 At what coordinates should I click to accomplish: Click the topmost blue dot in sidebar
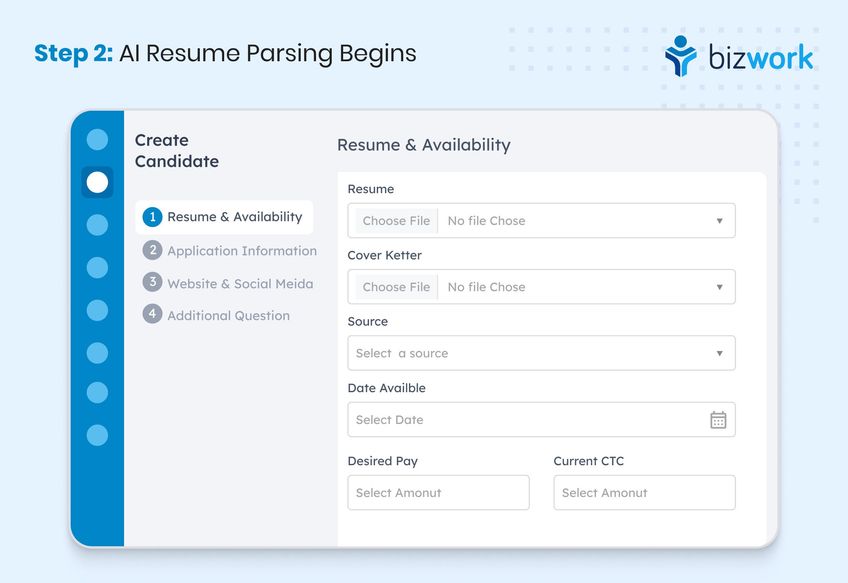click(x=96, y=139)
